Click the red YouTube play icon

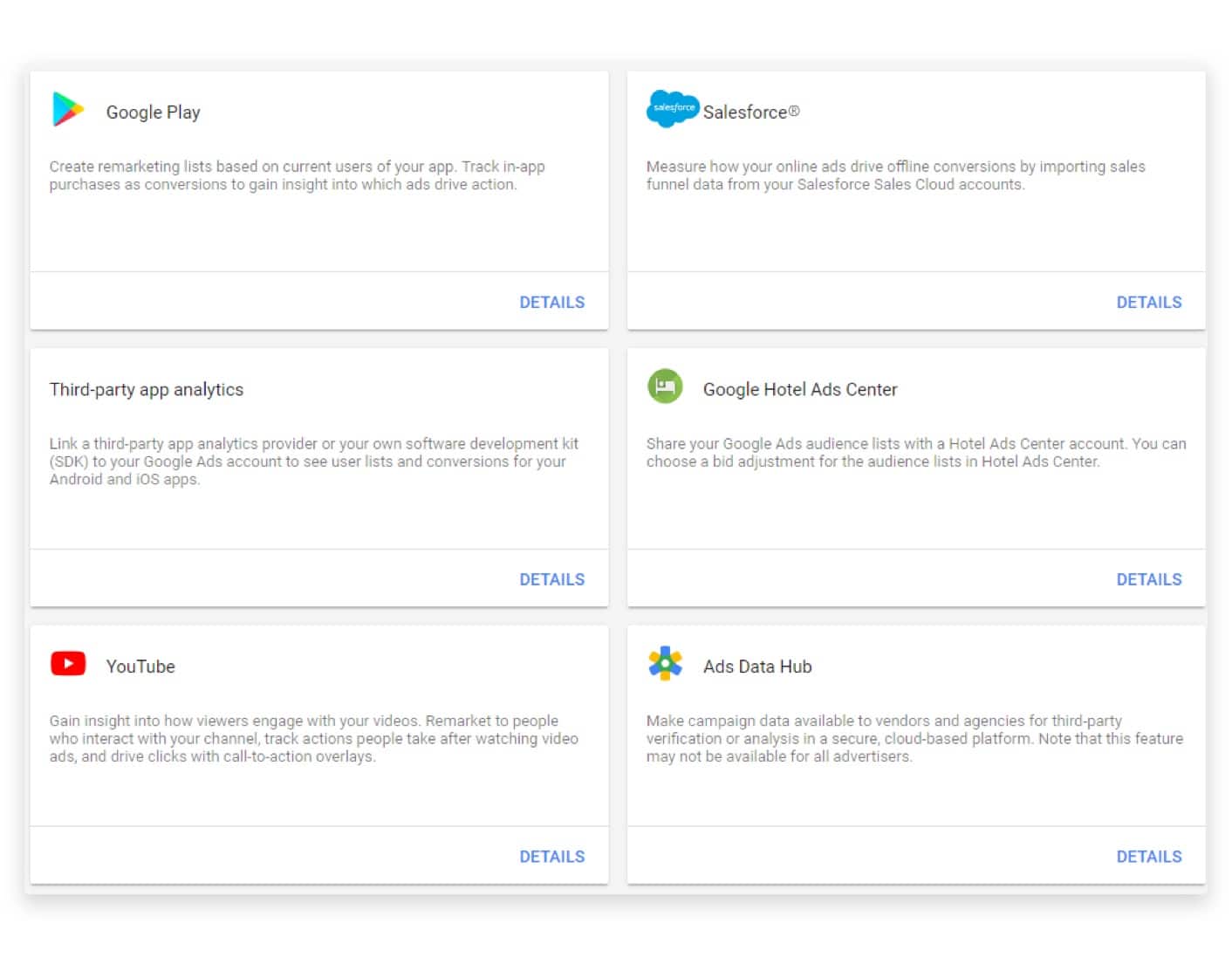(68, 664)
